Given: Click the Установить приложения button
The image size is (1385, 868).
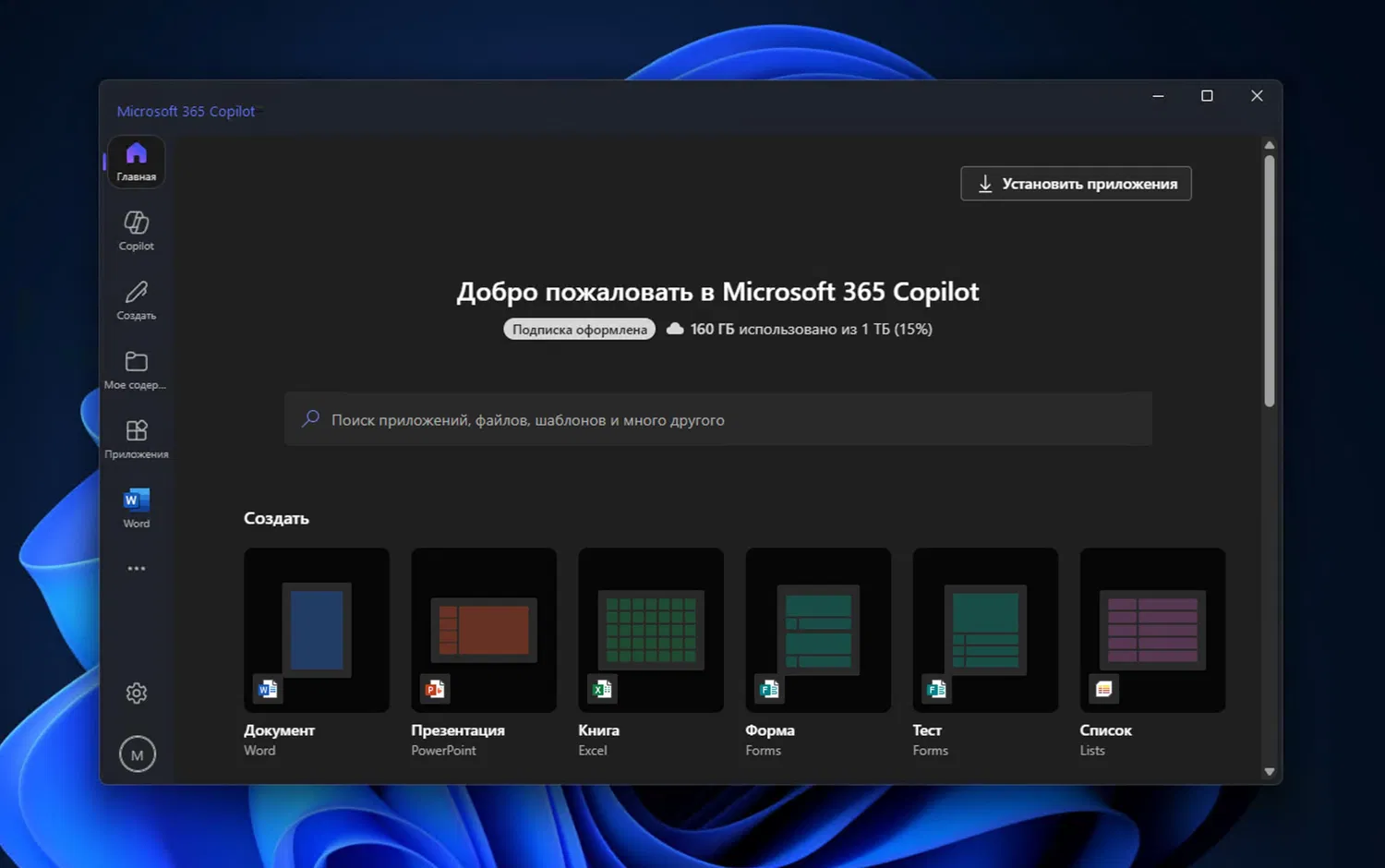Looking at the screenshot, I should [1076, 184].
